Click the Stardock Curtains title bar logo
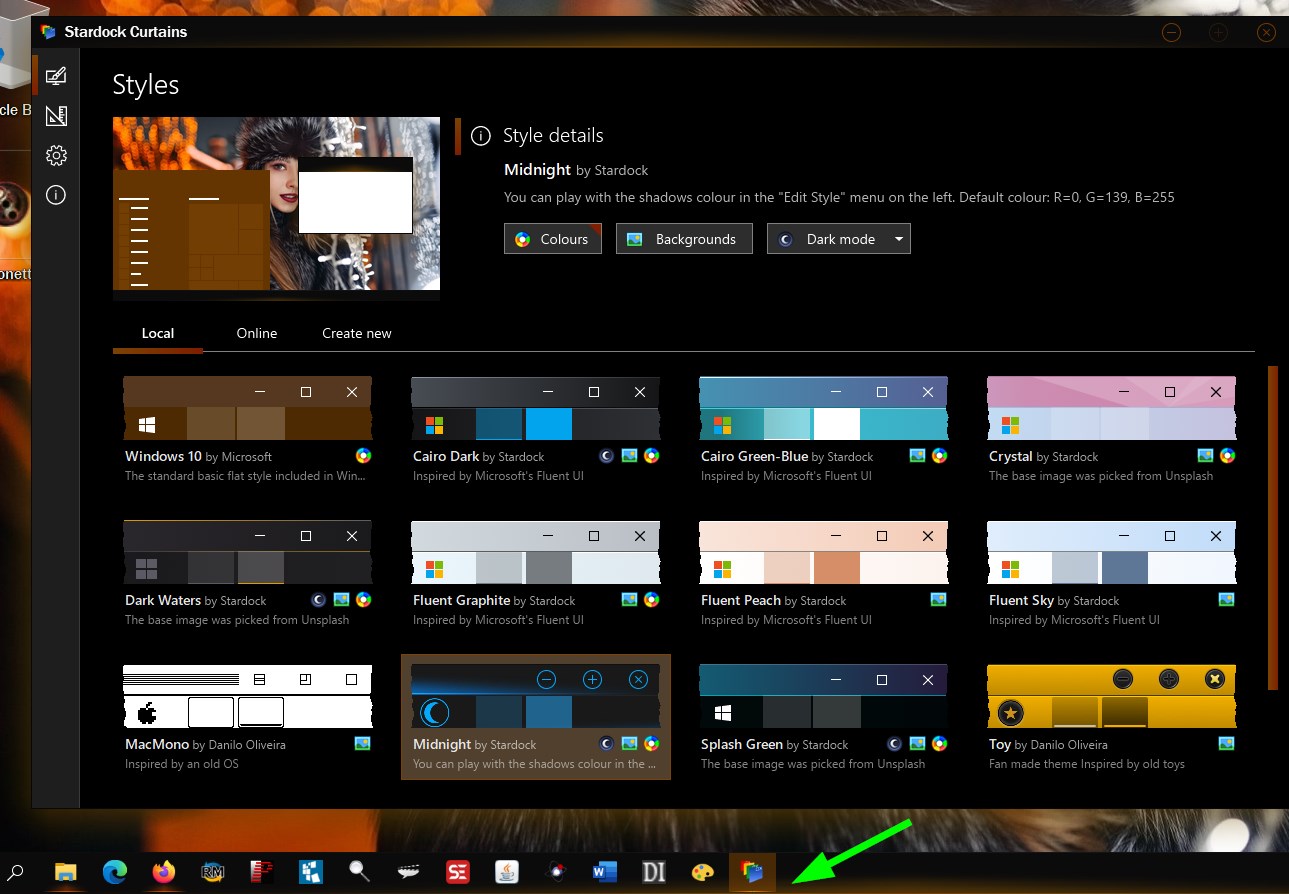Image resolution: width=1289 pixels, height=894 pixels. tap(48, 31)
